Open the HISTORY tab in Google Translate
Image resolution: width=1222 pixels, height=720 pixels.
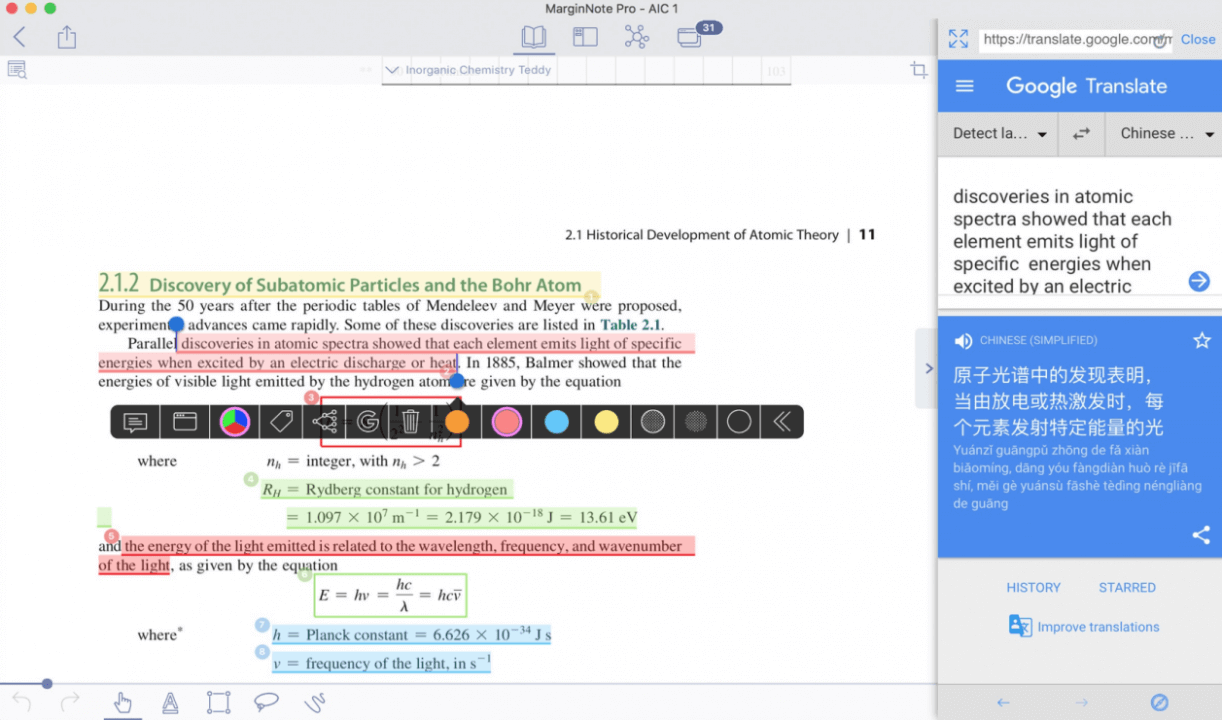pyautogui.click(x=1033, y=588)
